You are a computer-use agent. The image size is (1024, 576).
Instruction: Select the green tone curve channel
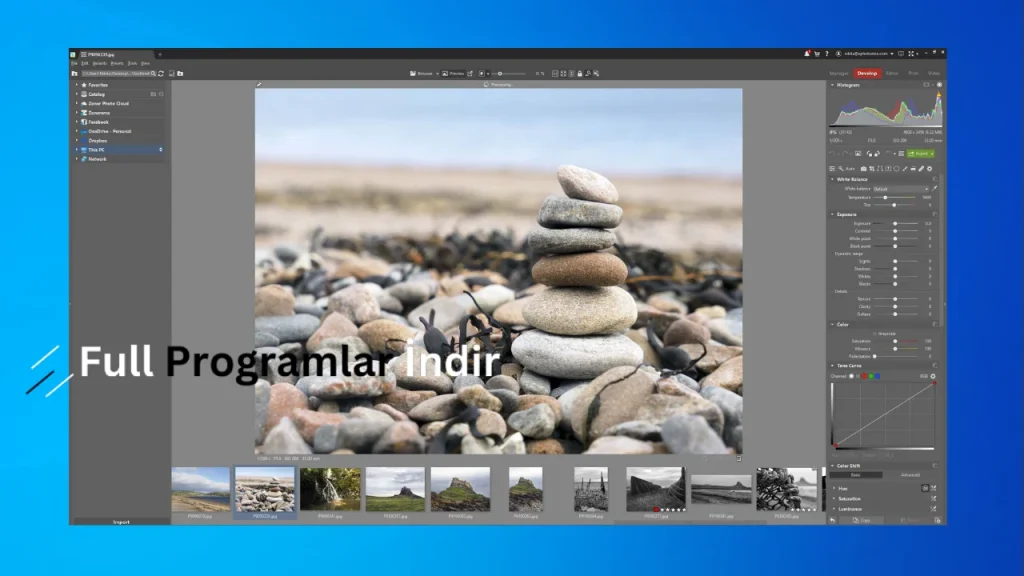(x=871, y=376)
